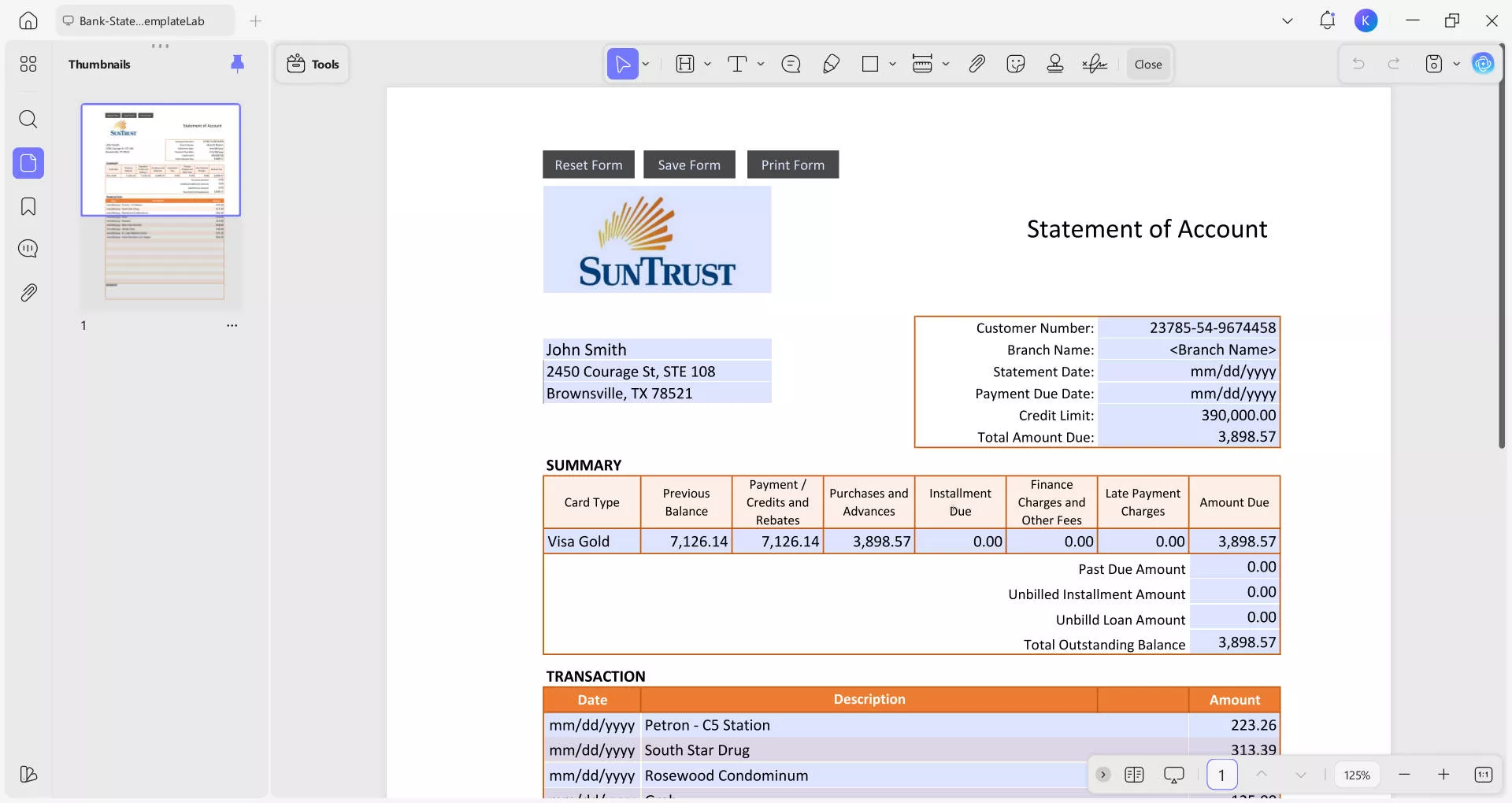Viewport: 1512px width, 803px height.
Task: Select the Signature tool
Action: [x=1095, y=64]
